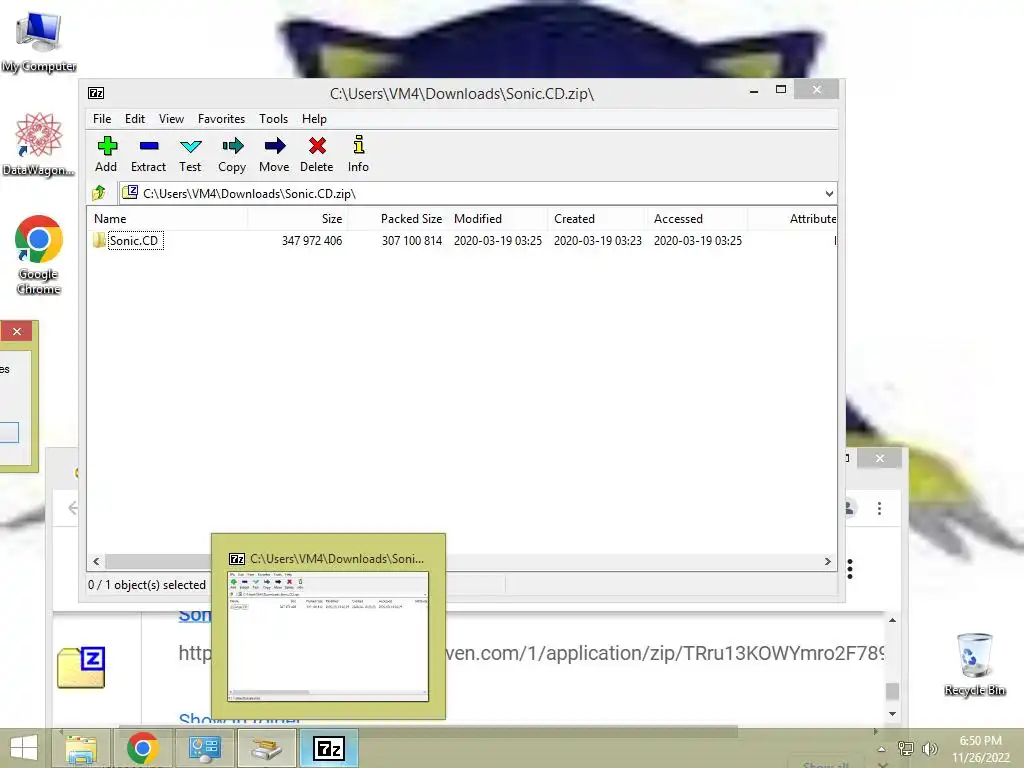This screenshot has height=768, width=1024.
Task: Sort by the Packed Size column
Action: pos(397,219)
